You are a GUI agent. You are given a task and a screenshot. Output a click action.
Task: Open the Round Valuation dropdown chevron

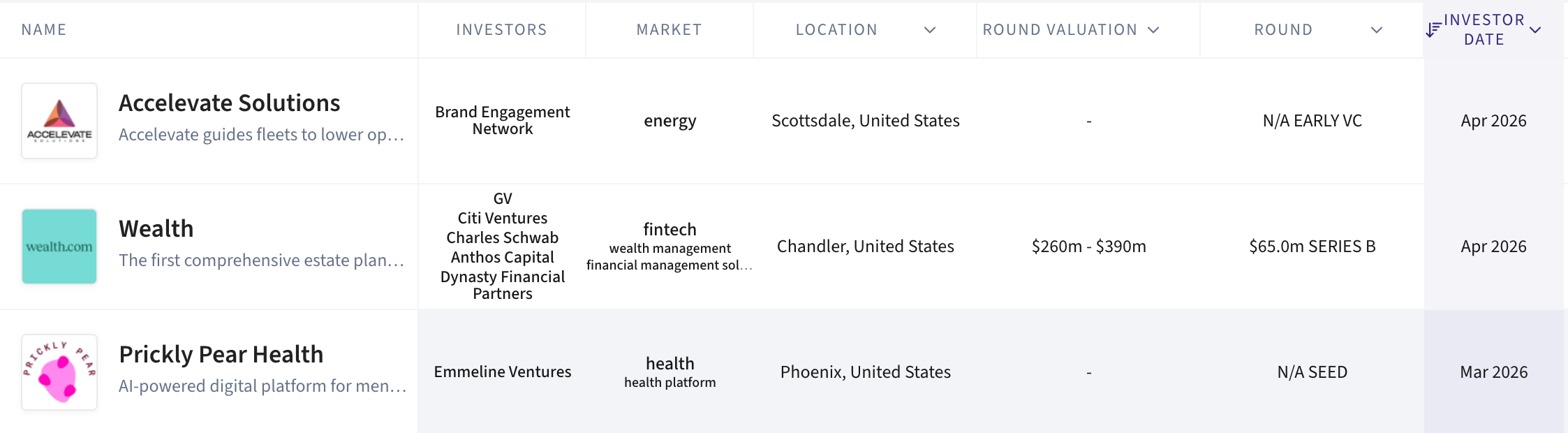(1153, 30)
